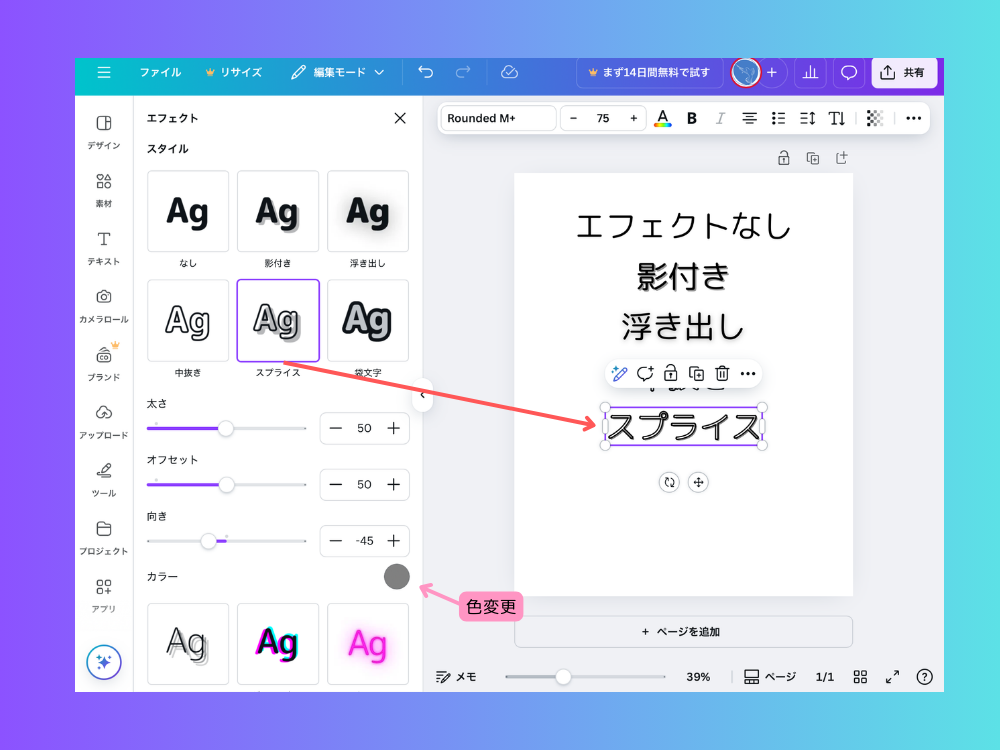Toggle bold formatting on the text

pos(691,118)
